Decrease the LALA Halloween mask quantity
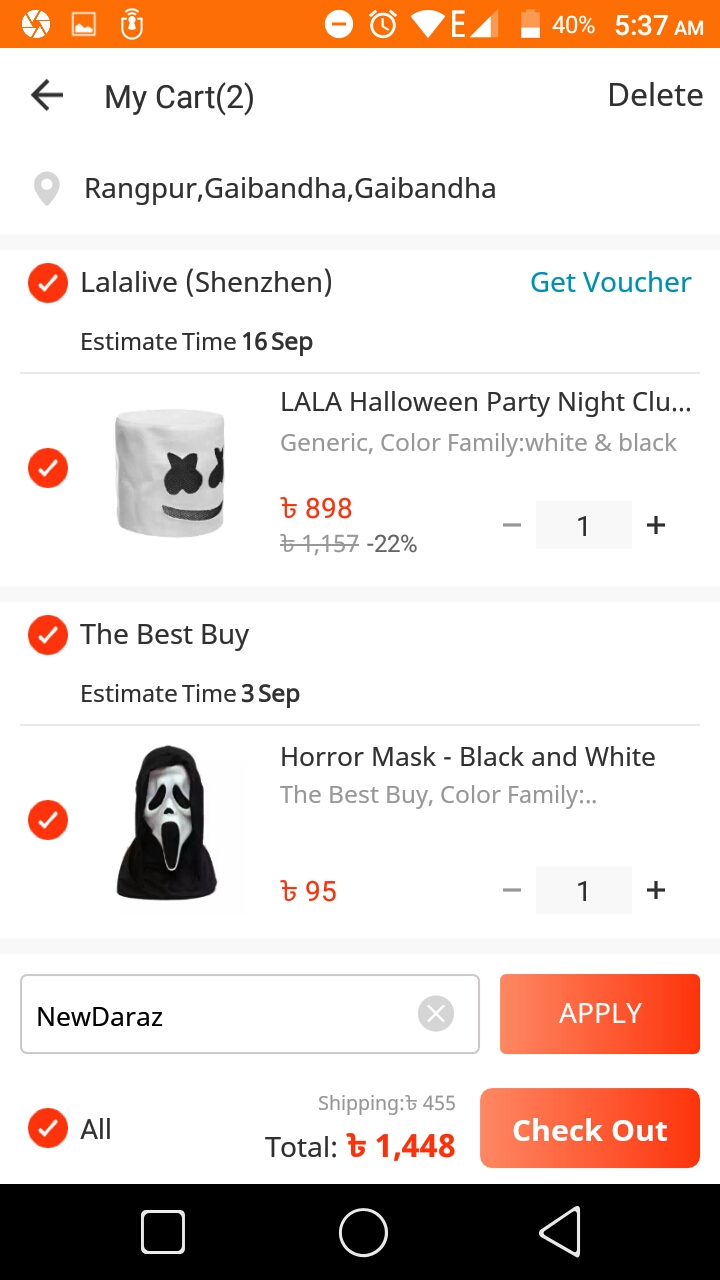 tap(512, 525)
